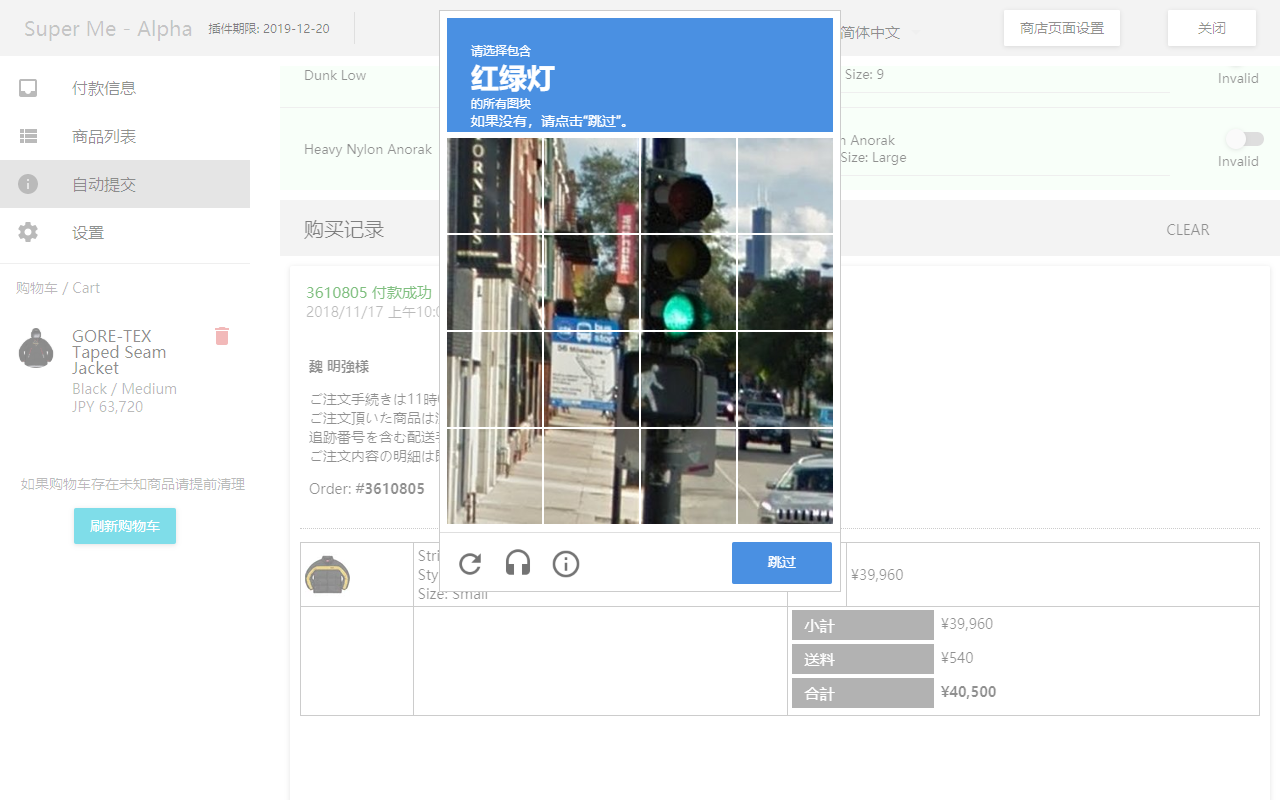The height and width of the screenshot is (800, 1280).
Task: Click the 关闭 button
Action: [1212, 28]
